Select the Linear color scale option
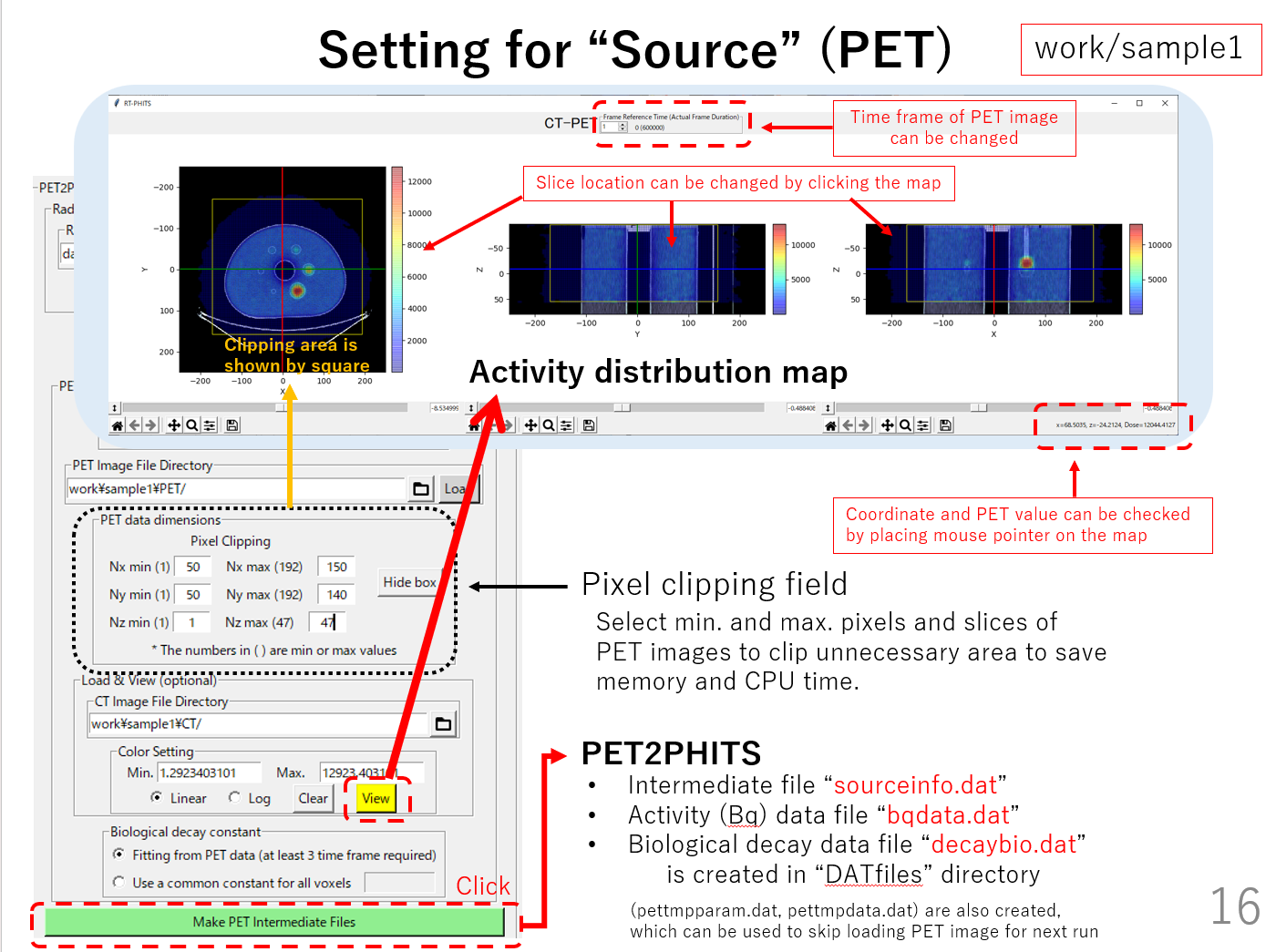This screenshot has width=1276, height=952. [157, 798]
